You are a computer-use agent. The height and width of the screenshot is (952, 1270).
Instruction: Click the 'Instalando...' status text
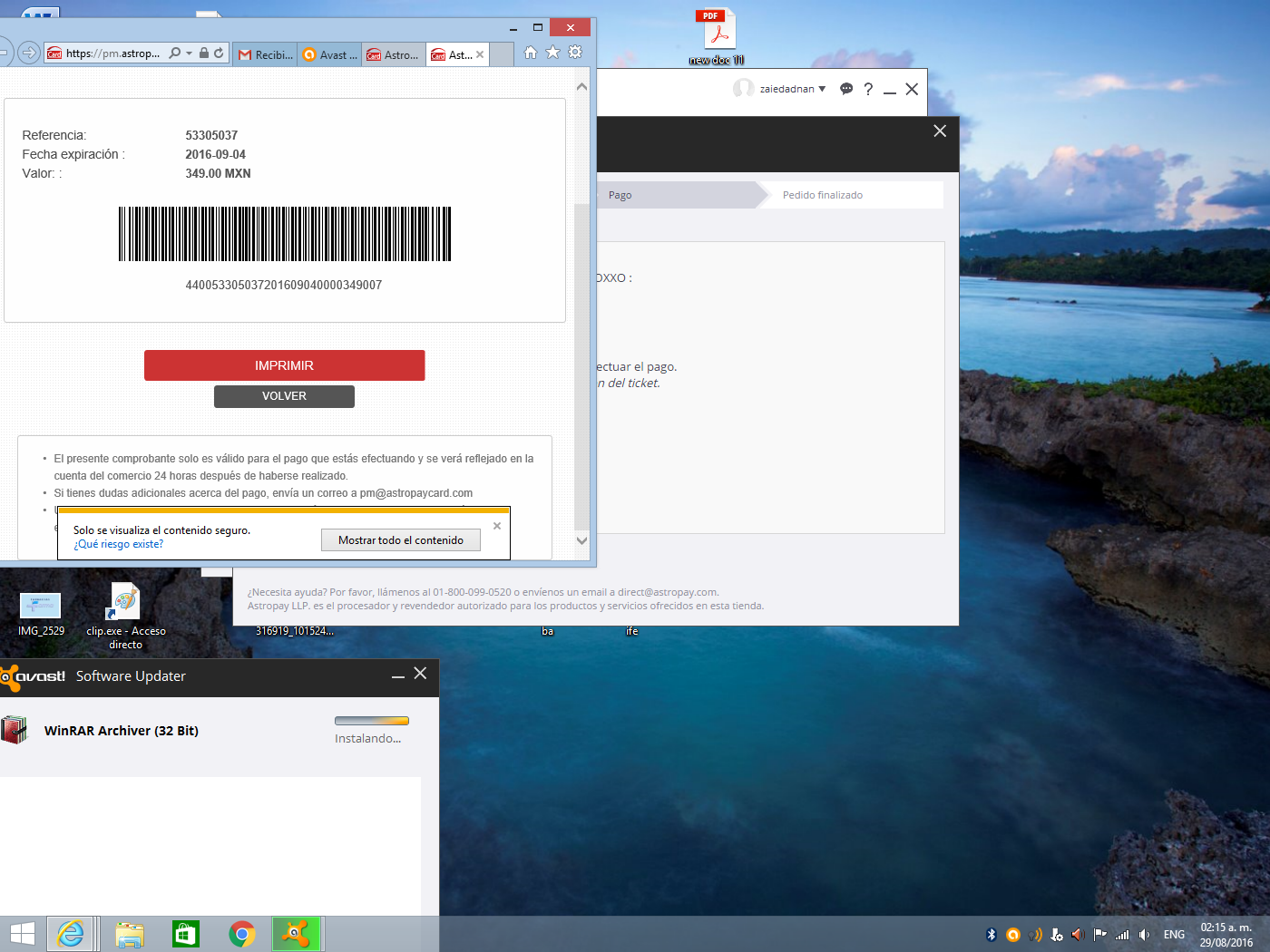click(x=367, y=739)
